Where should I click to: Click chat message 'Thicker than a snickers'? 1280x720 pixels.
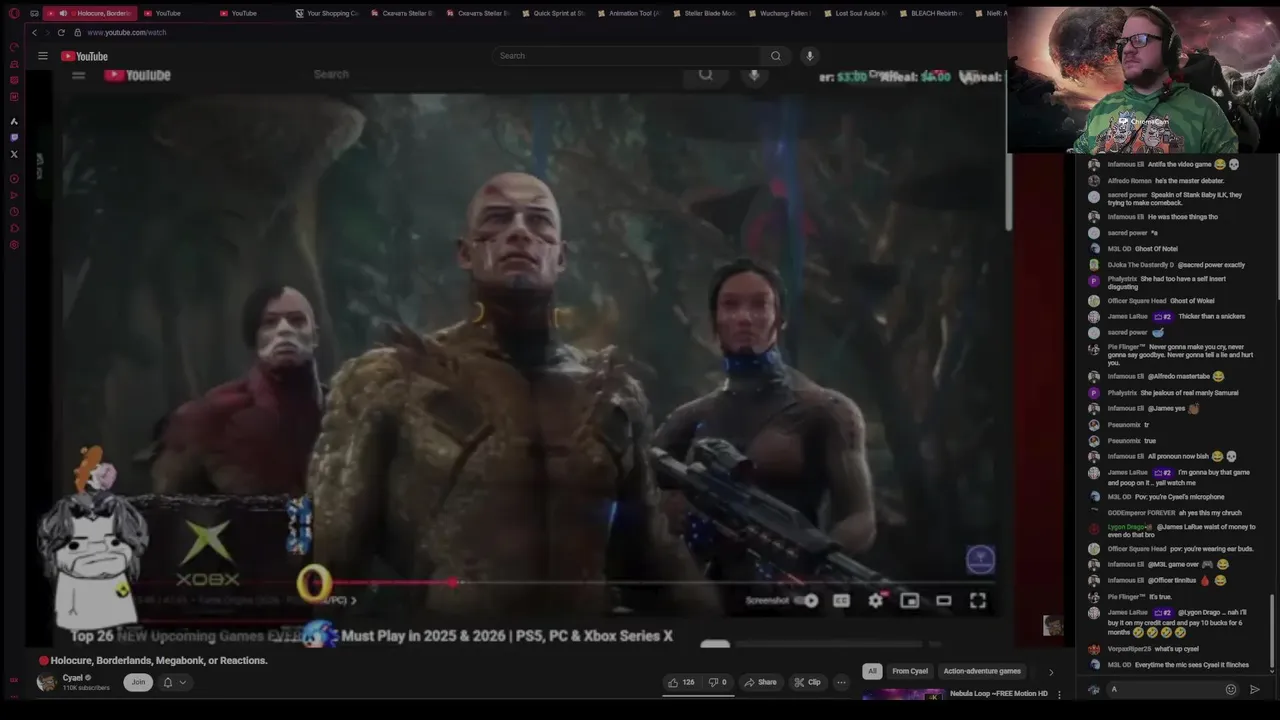click(1212, 316)
